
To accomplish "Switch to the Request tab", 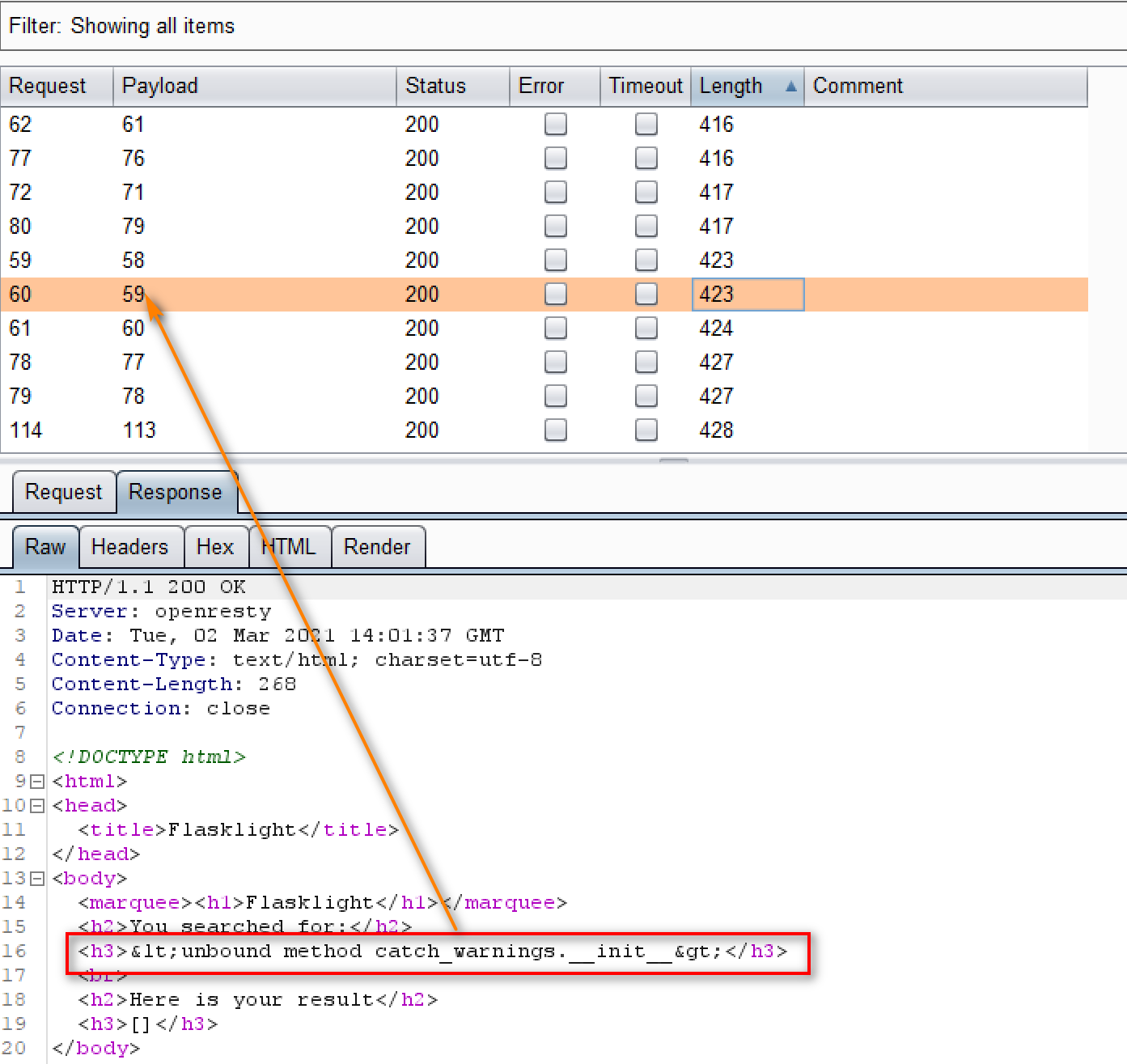I will 64,492.
